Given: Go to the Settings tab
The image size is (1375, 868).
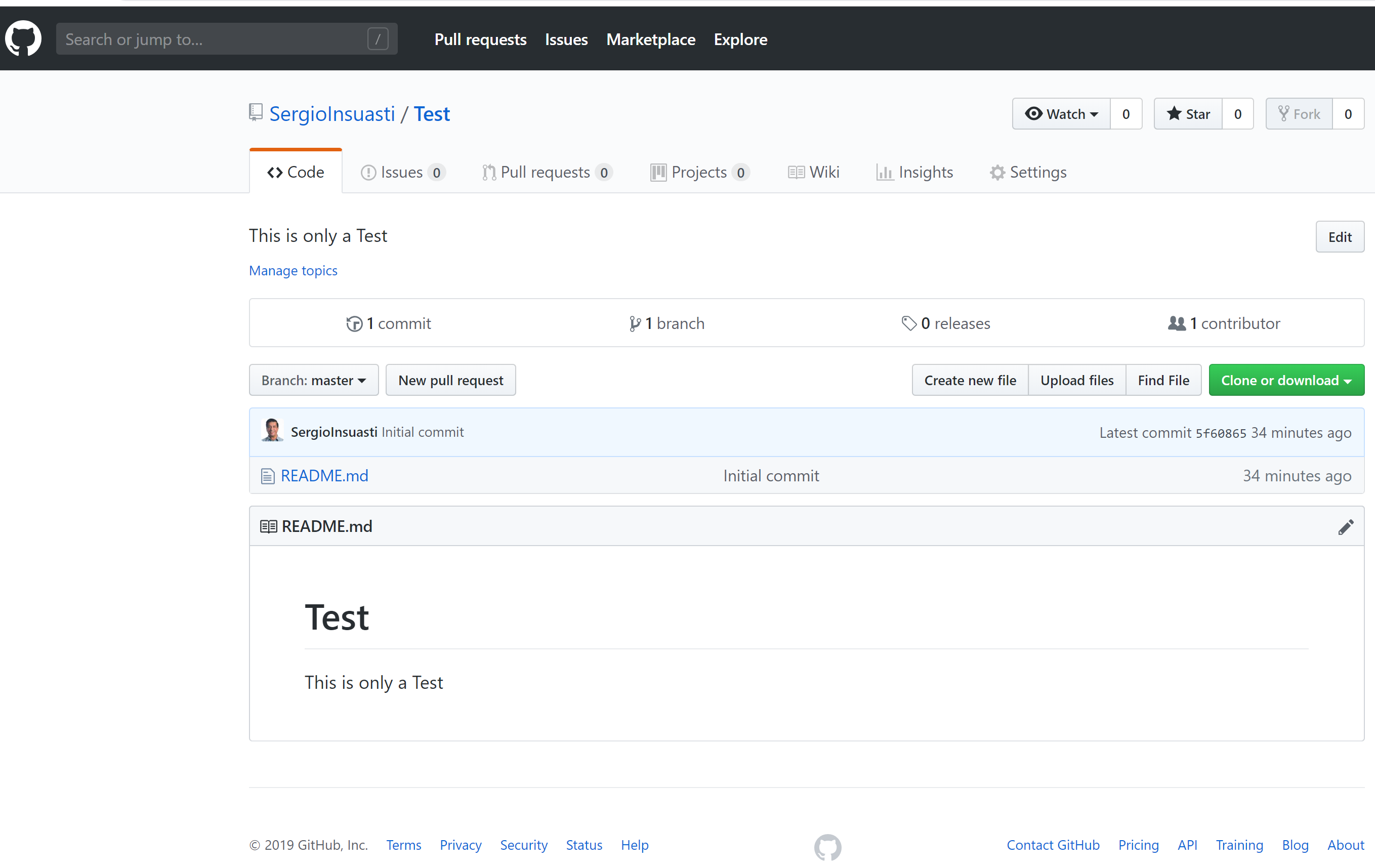Looking at the screenshot, I should pyautogui.click(x=1028, y=172).
